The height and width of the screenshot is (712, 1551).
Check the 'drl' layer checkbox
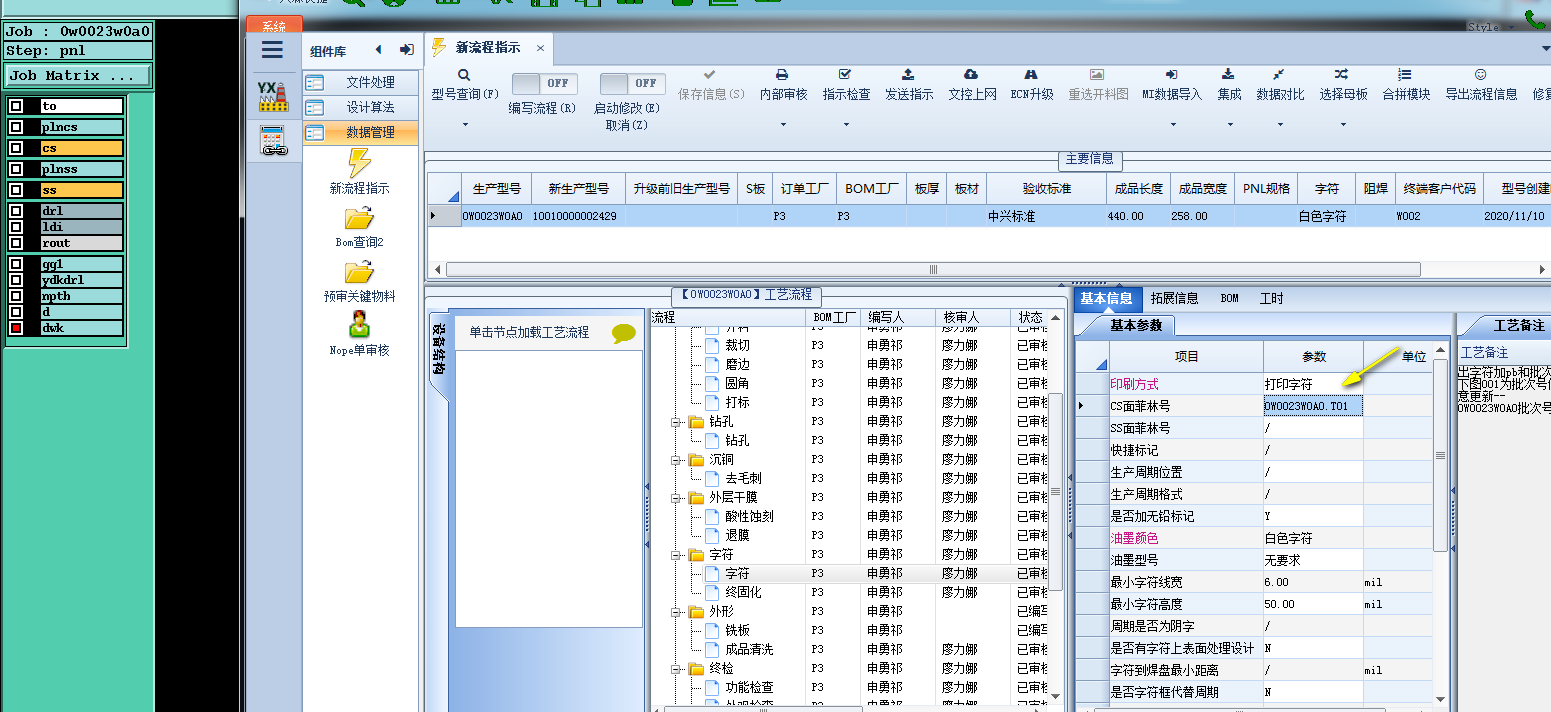pos(16,211)
